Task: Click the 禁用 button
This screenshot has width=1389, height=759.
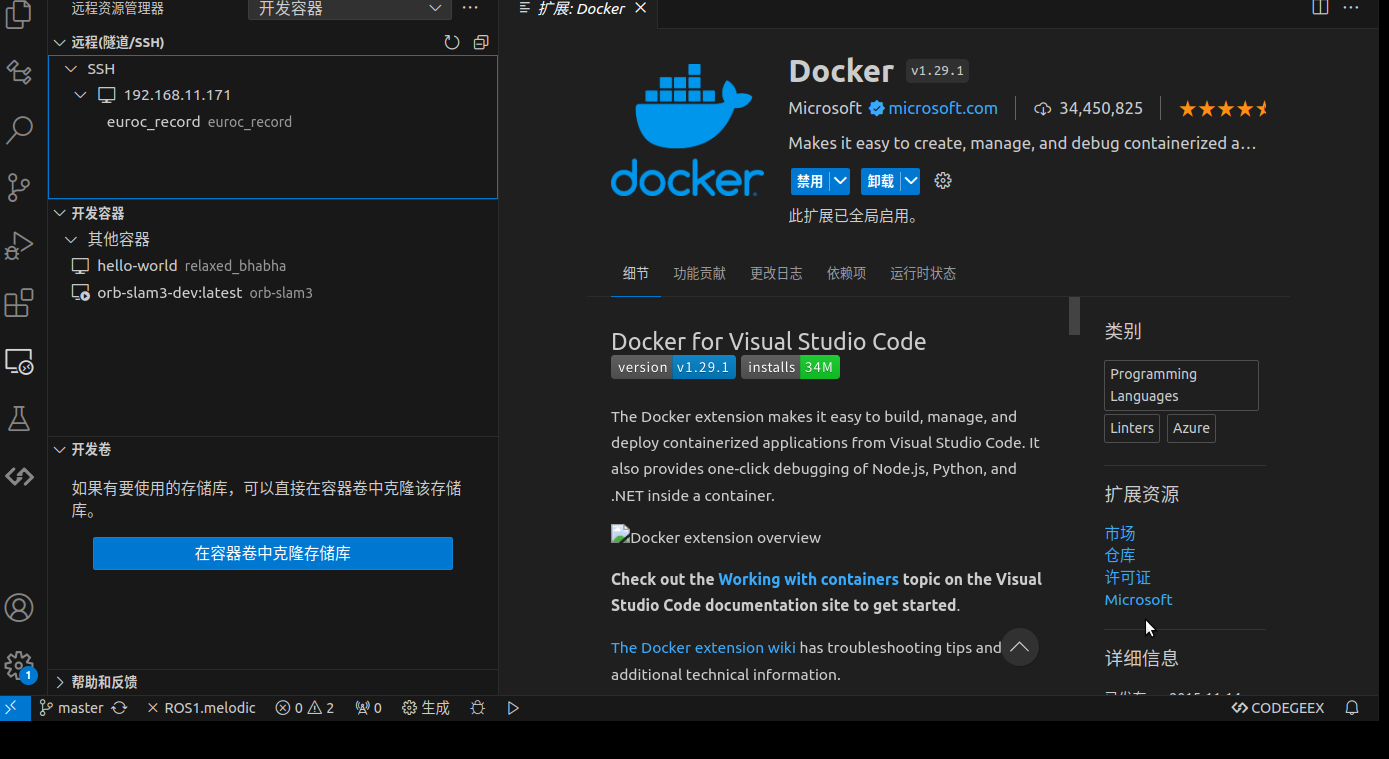Action: tap(810, 181)
